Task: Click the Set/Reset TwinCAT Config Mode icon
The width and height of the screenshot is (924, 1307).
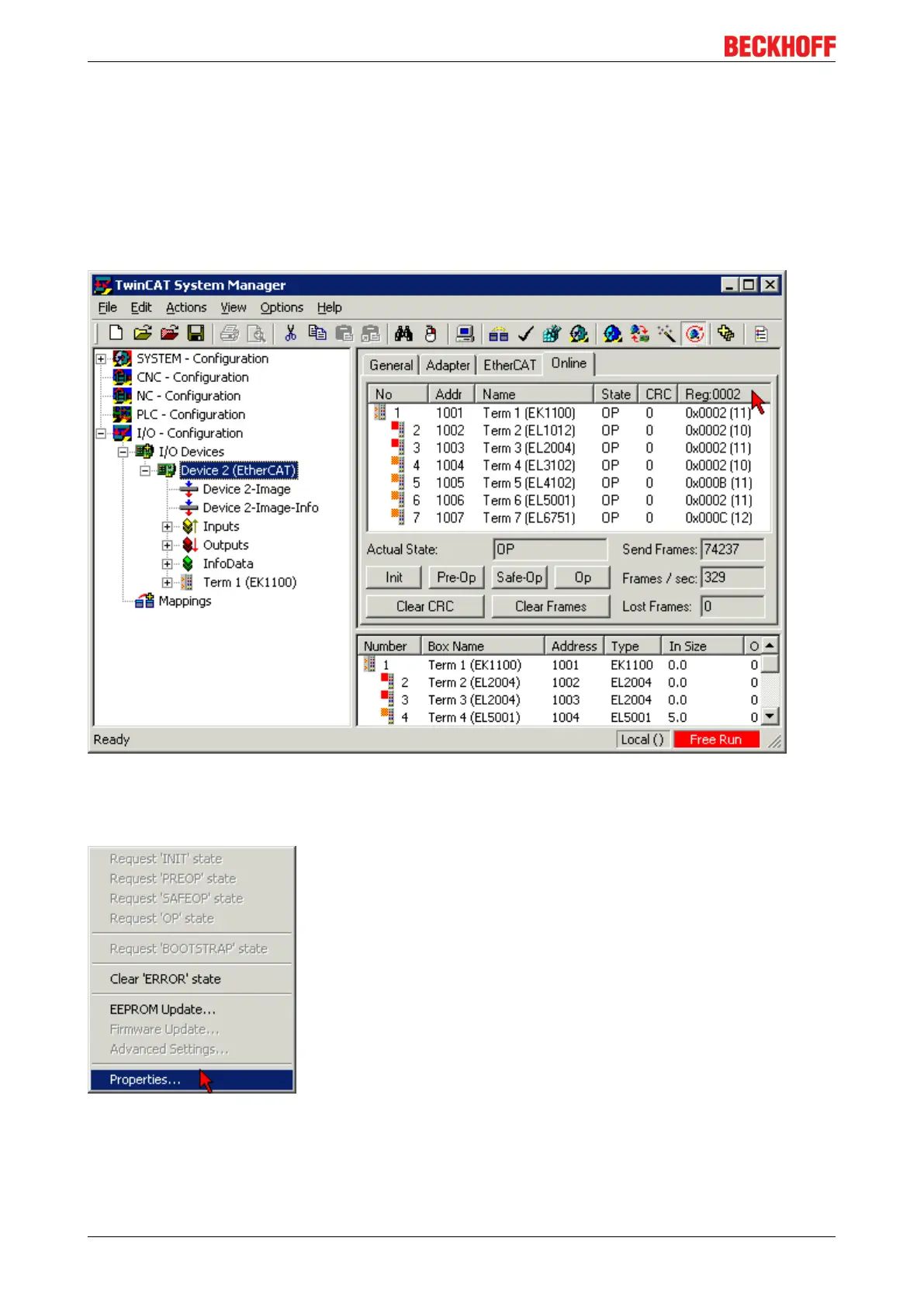Action: (x=613, y=333)
